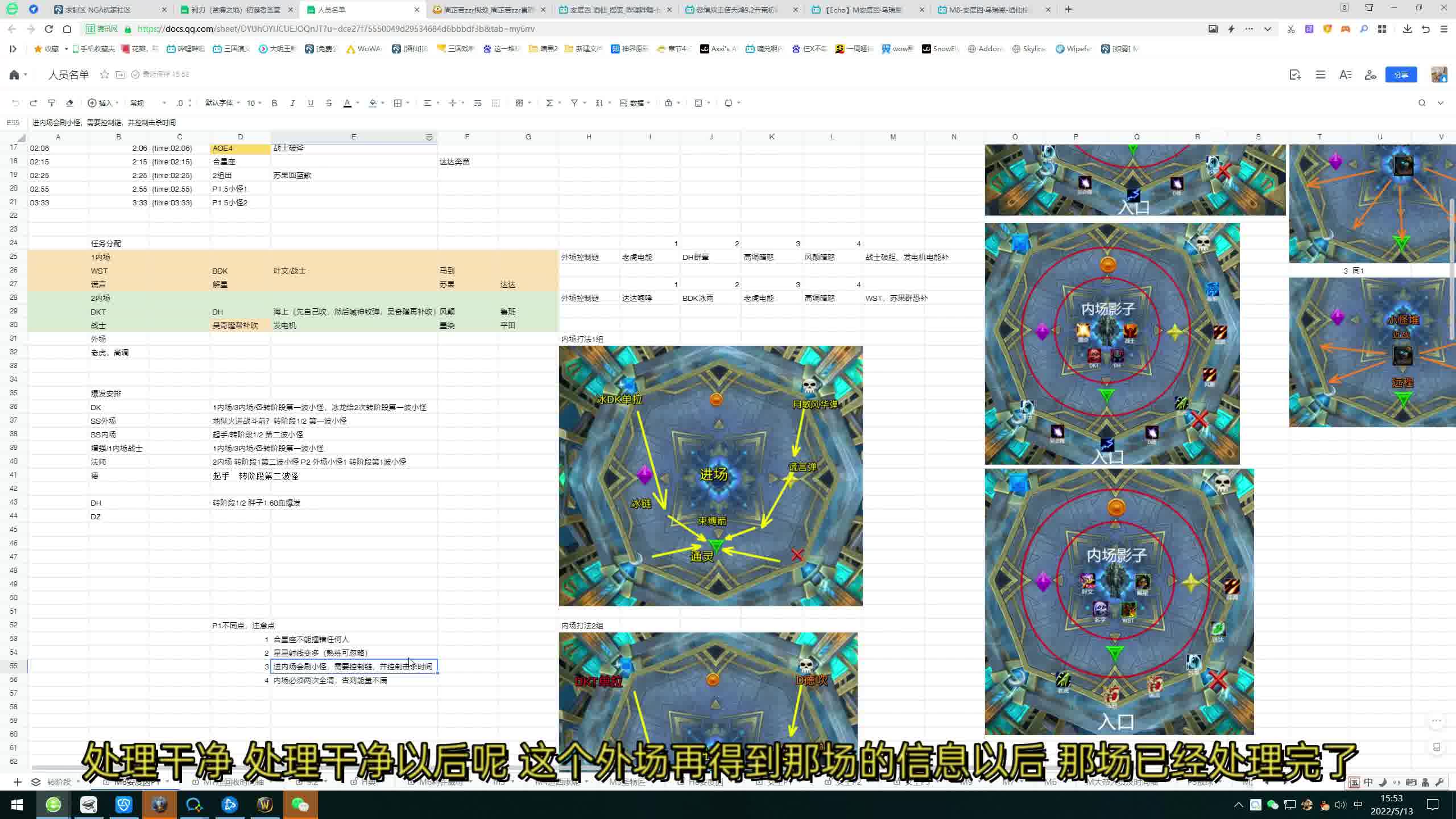Click the blue 分享 share button
Screen dimensions: 1456x819
[x=1401, y=75]
